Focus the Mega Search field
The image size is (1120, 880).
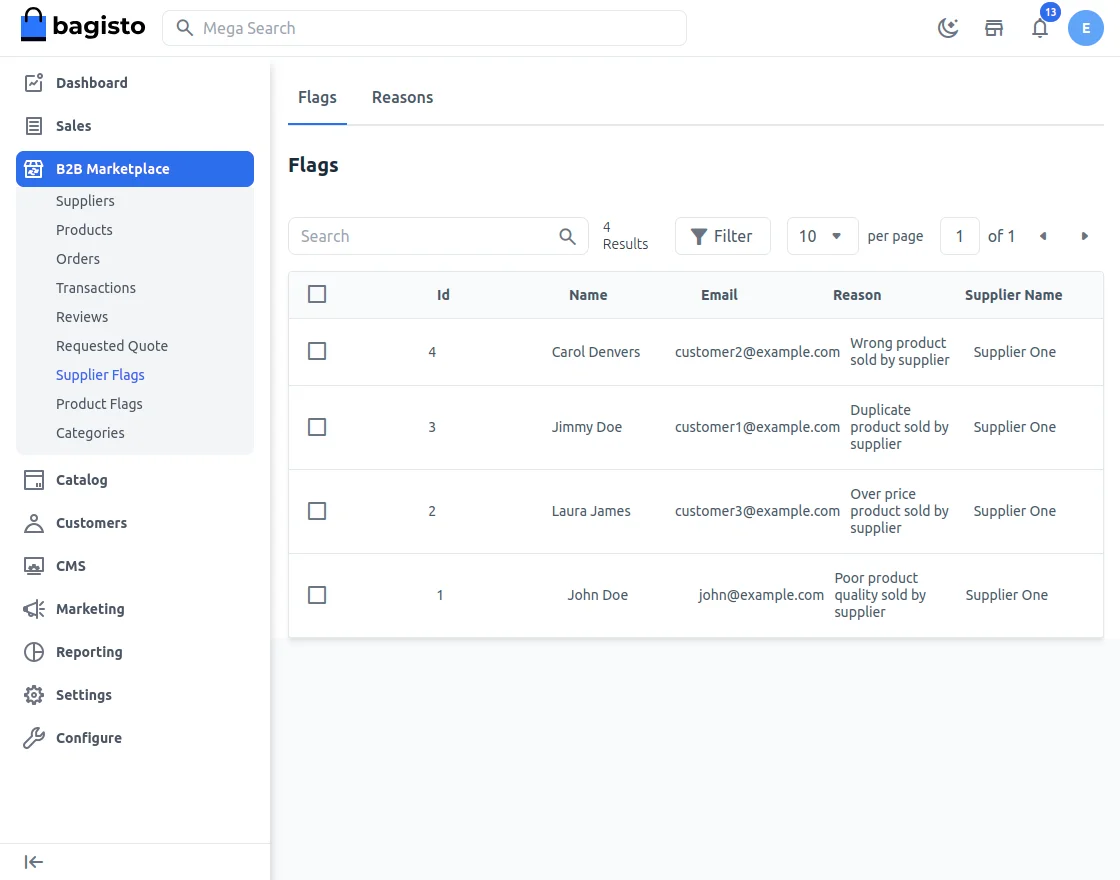point(424,28)
